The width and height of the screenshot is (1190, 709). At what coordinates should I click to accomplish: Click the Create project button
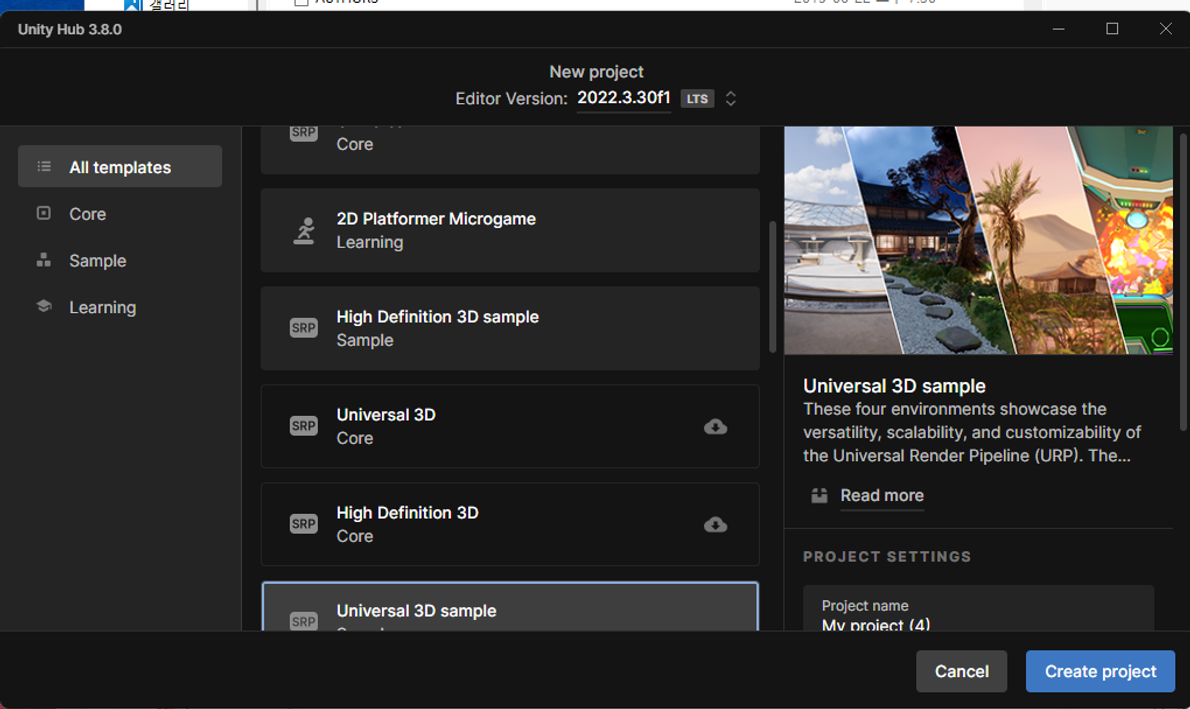[1100, 671]
